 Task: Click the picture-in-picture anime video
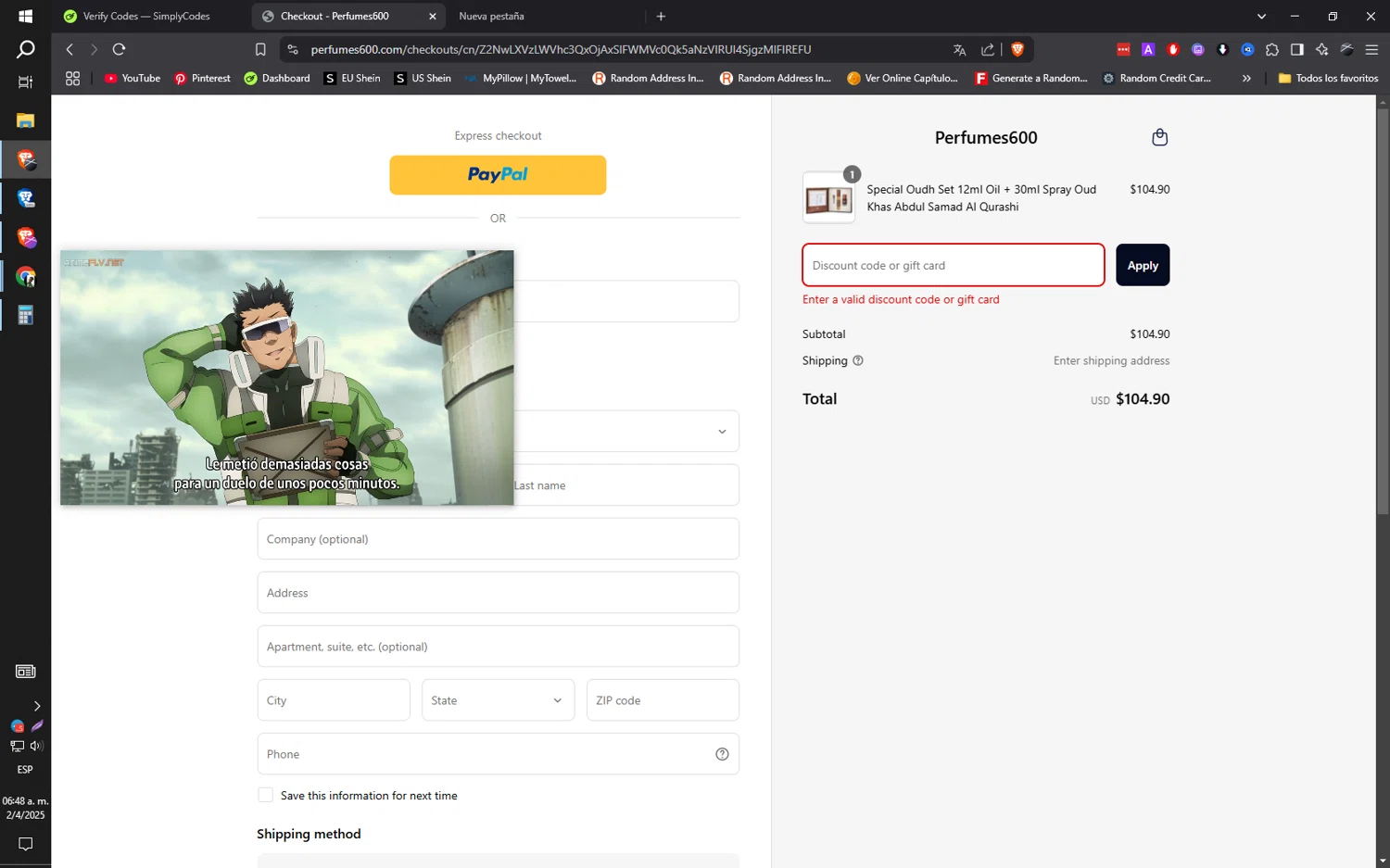(286, 377)
